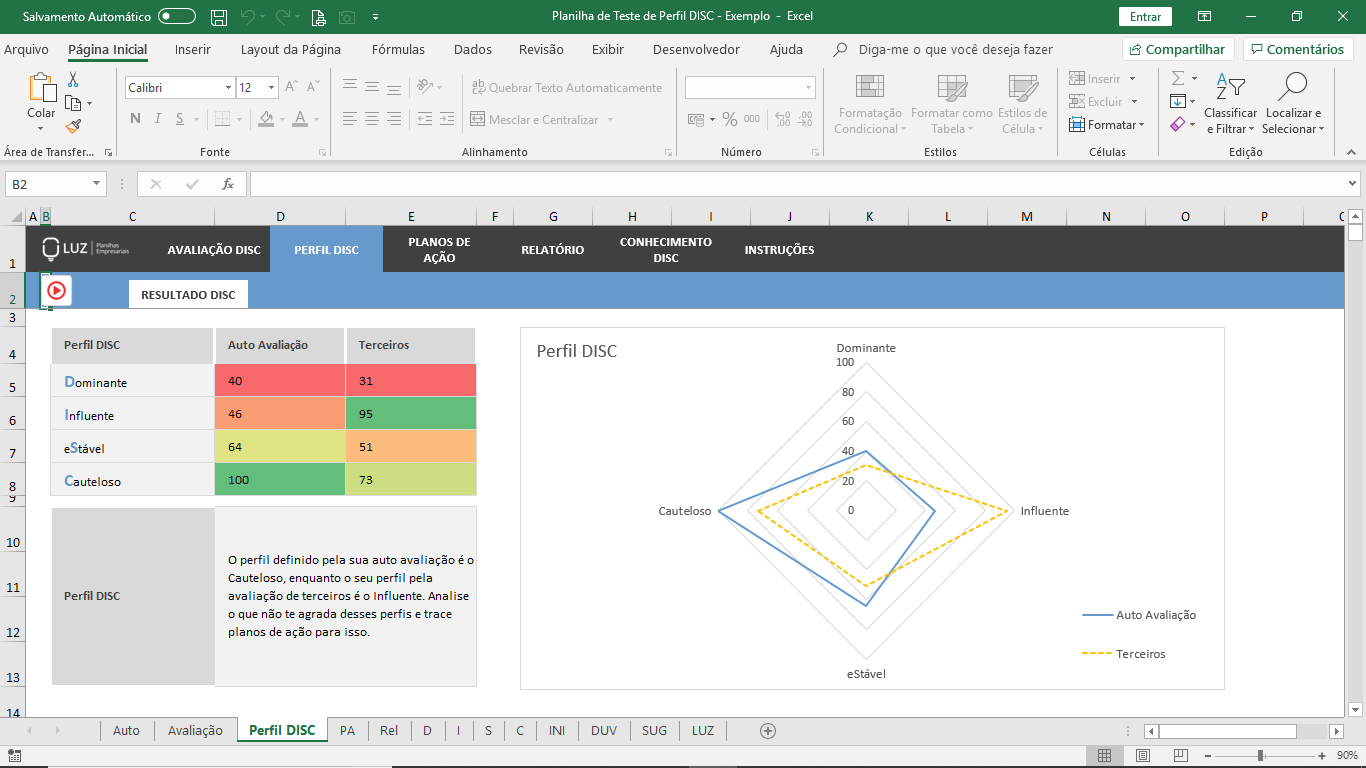Click the Undo arrow in quick access toolbar
The height and width of the screenshot is (768, 1366).
(x=247, y=17)
